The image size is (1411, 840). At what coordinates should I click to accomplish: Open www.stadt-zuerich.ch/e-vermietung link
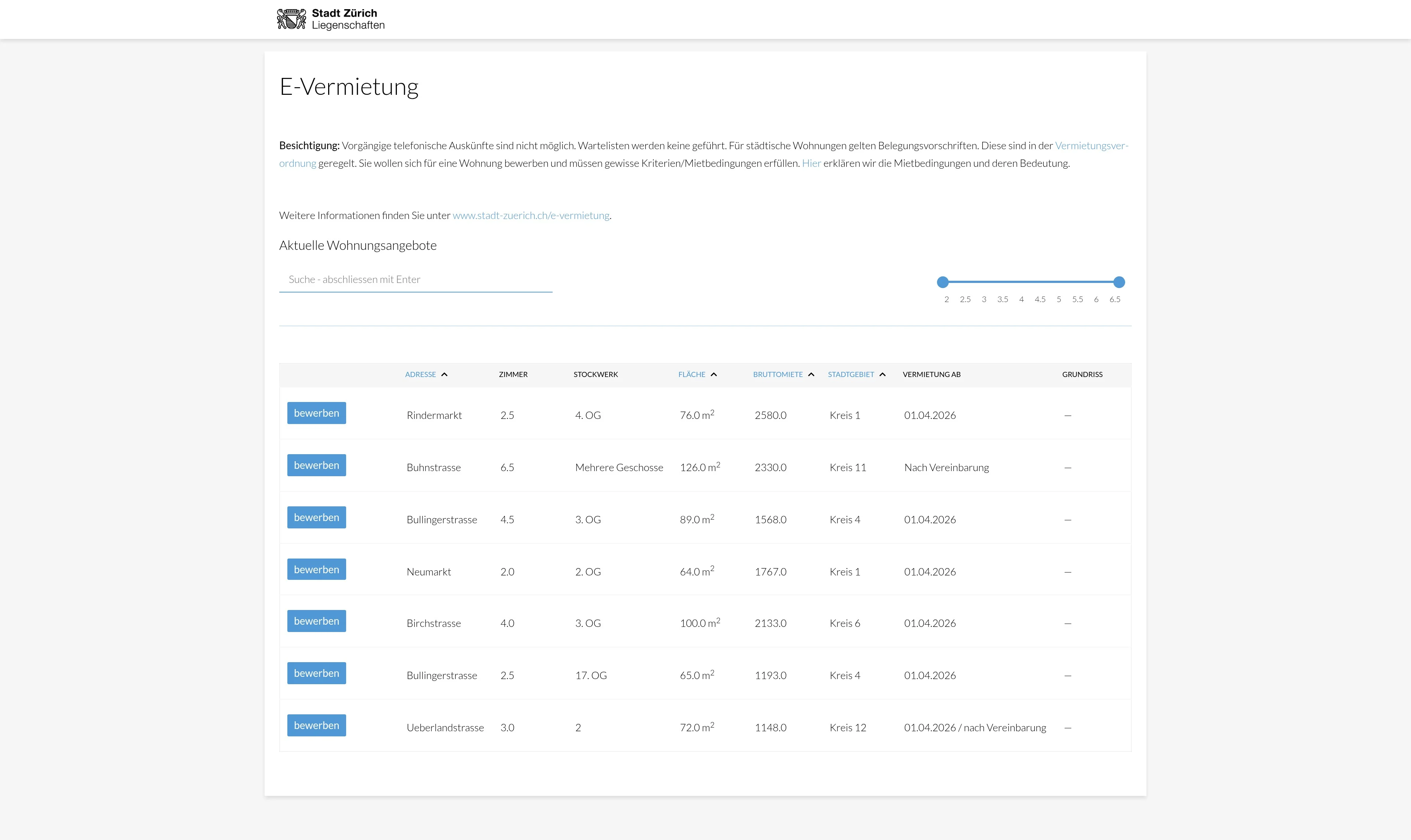pos(531,216)
